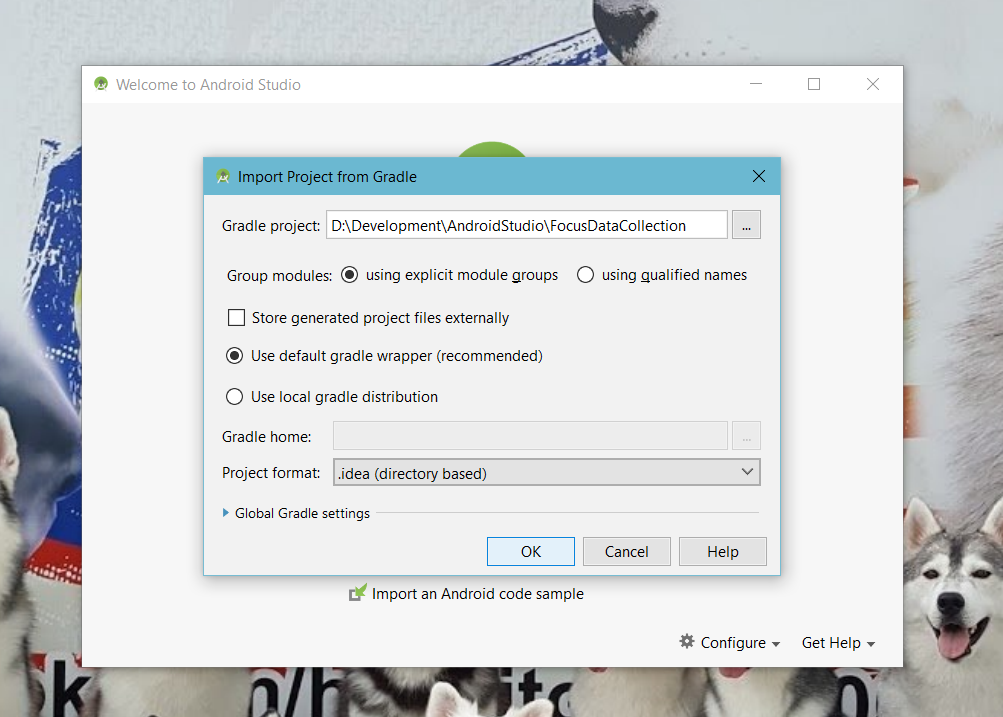Click the 'Group modules:' label
This screenshot has width=1003, height=717.
(280, 276)
